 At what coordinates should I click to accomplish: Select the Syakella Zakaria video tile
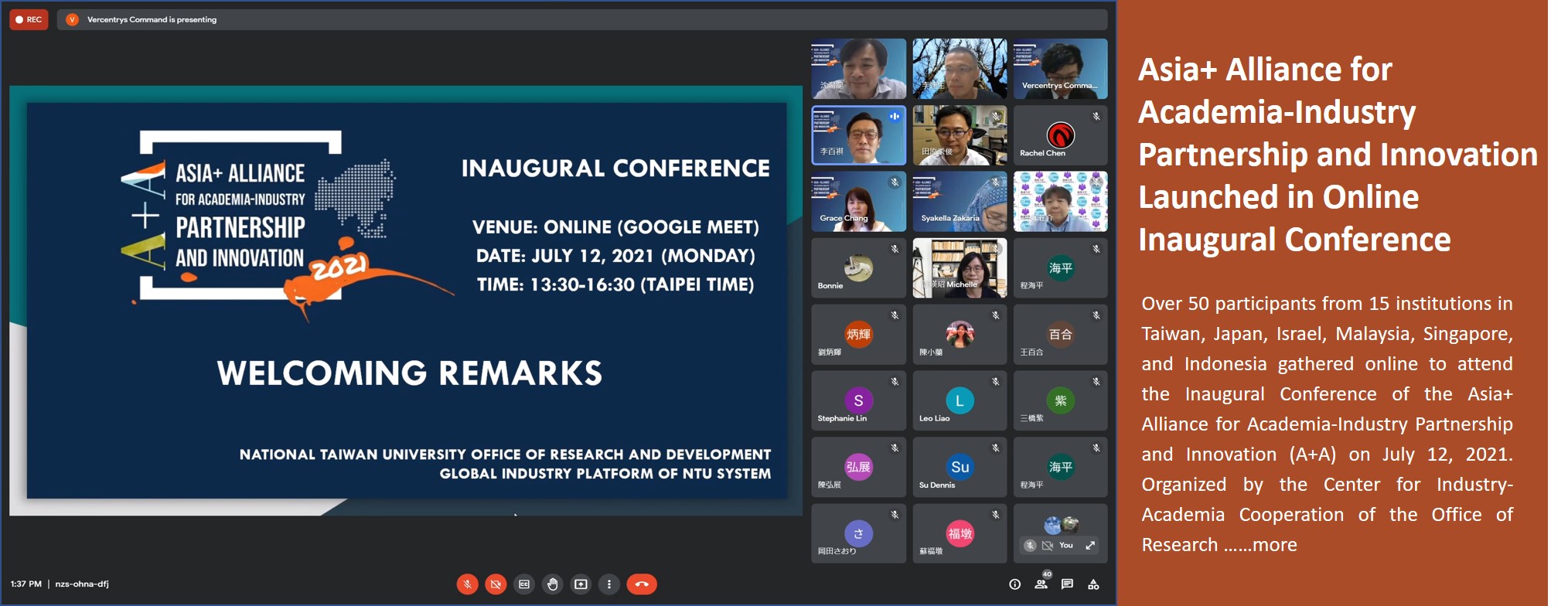click(960, 202)
